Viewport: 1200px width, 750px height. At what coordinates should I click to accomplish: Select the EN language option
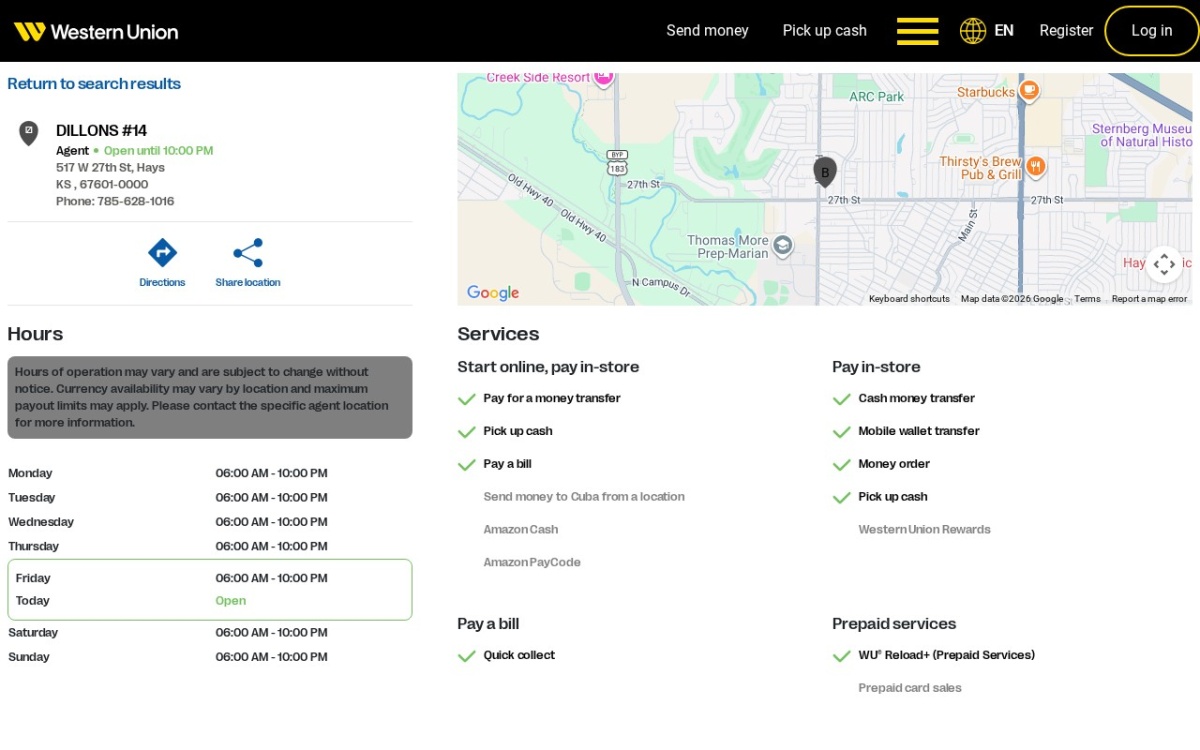[x=1004, y=31]
